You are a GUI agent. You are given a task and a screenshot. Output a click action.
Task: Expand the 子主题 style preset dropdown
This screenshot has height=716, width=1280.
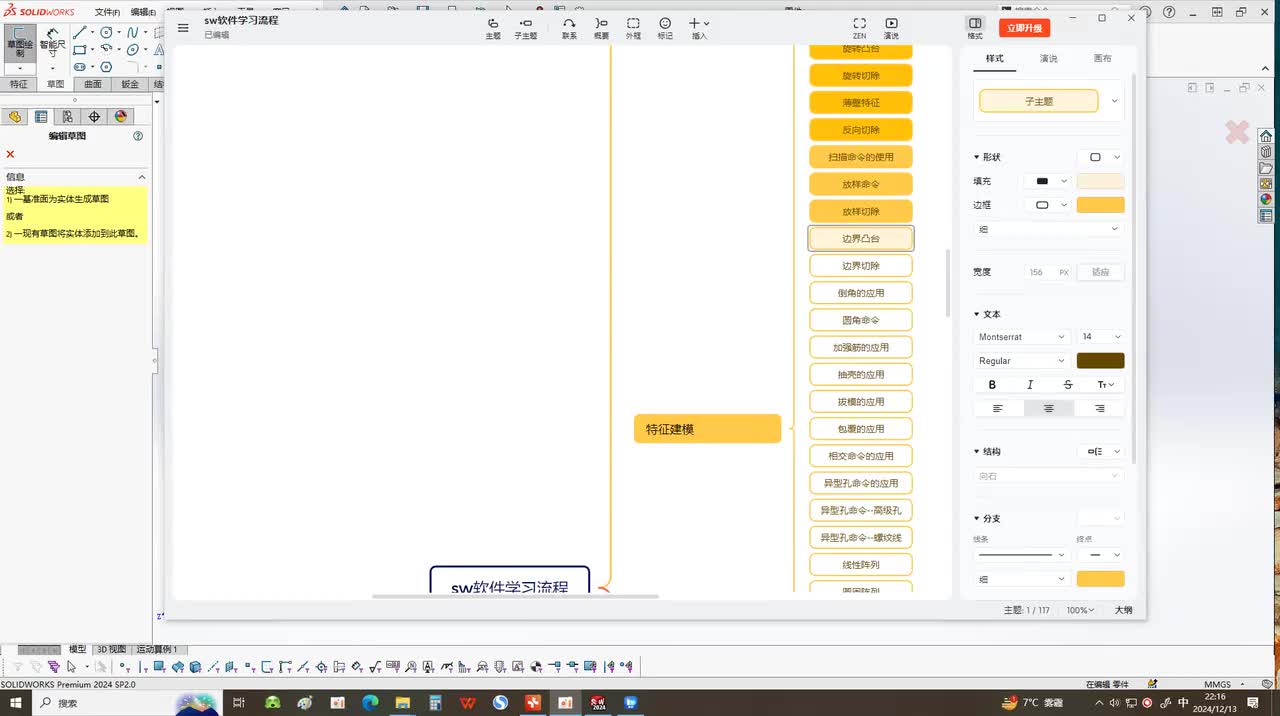pos(1115,101)
